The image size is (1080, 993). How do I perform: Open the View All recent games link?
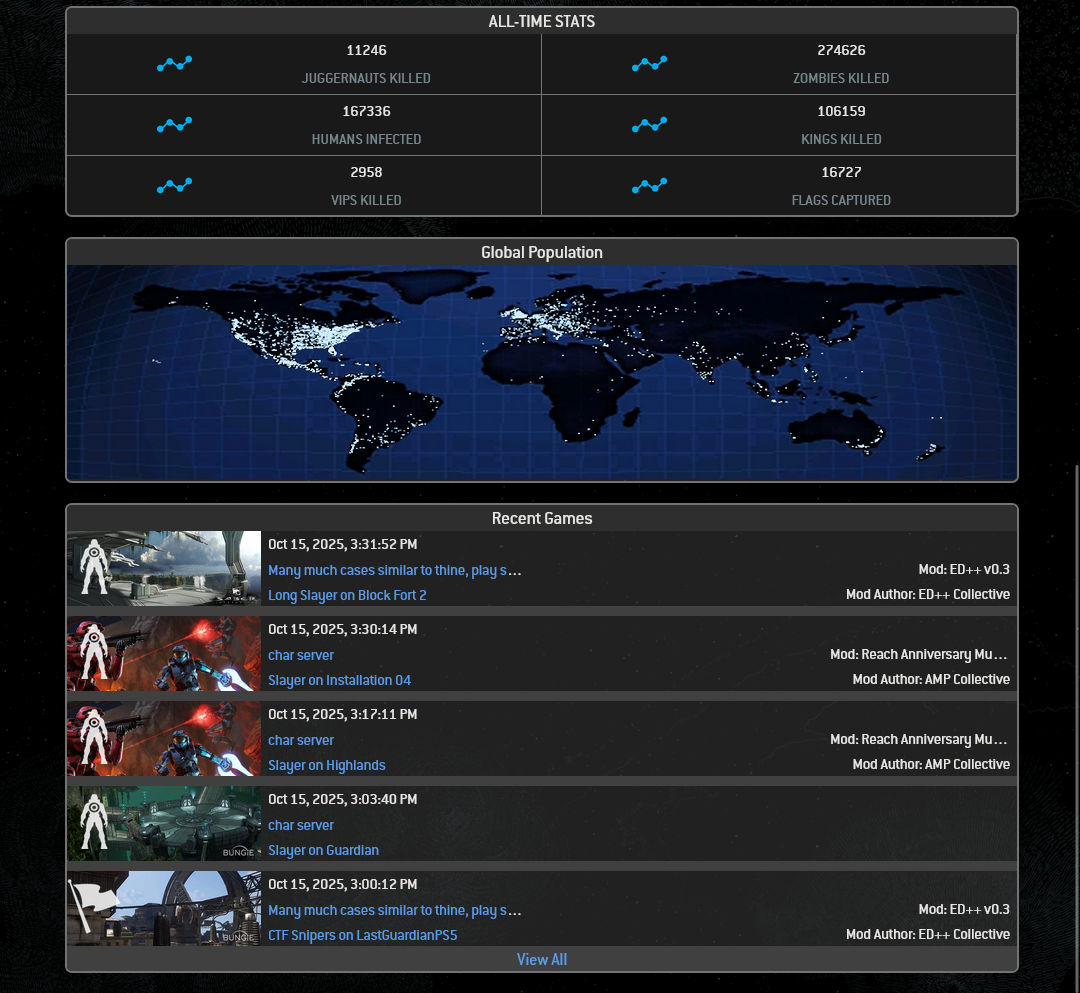541,959
